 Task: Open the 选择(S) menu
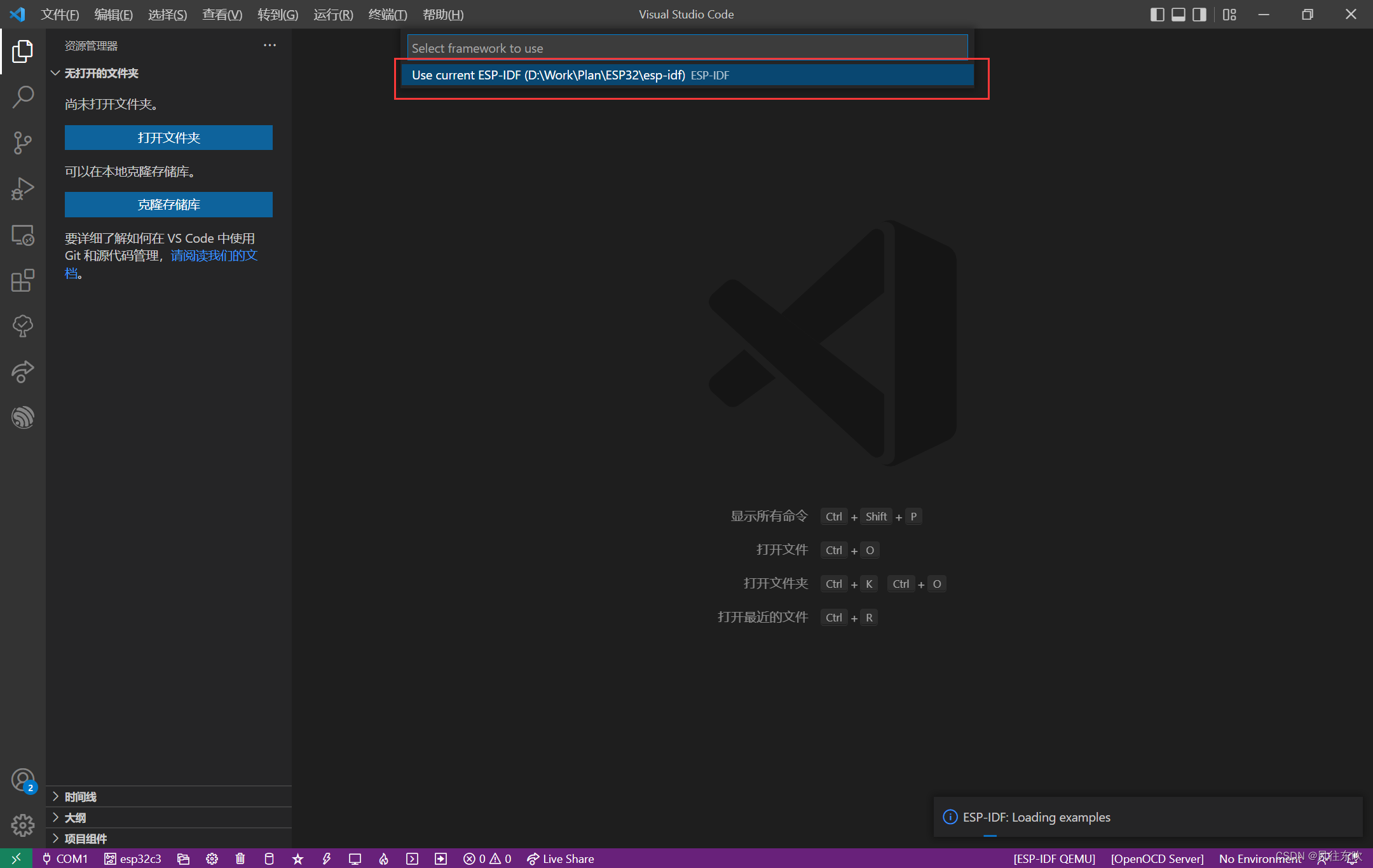(168, 14)
